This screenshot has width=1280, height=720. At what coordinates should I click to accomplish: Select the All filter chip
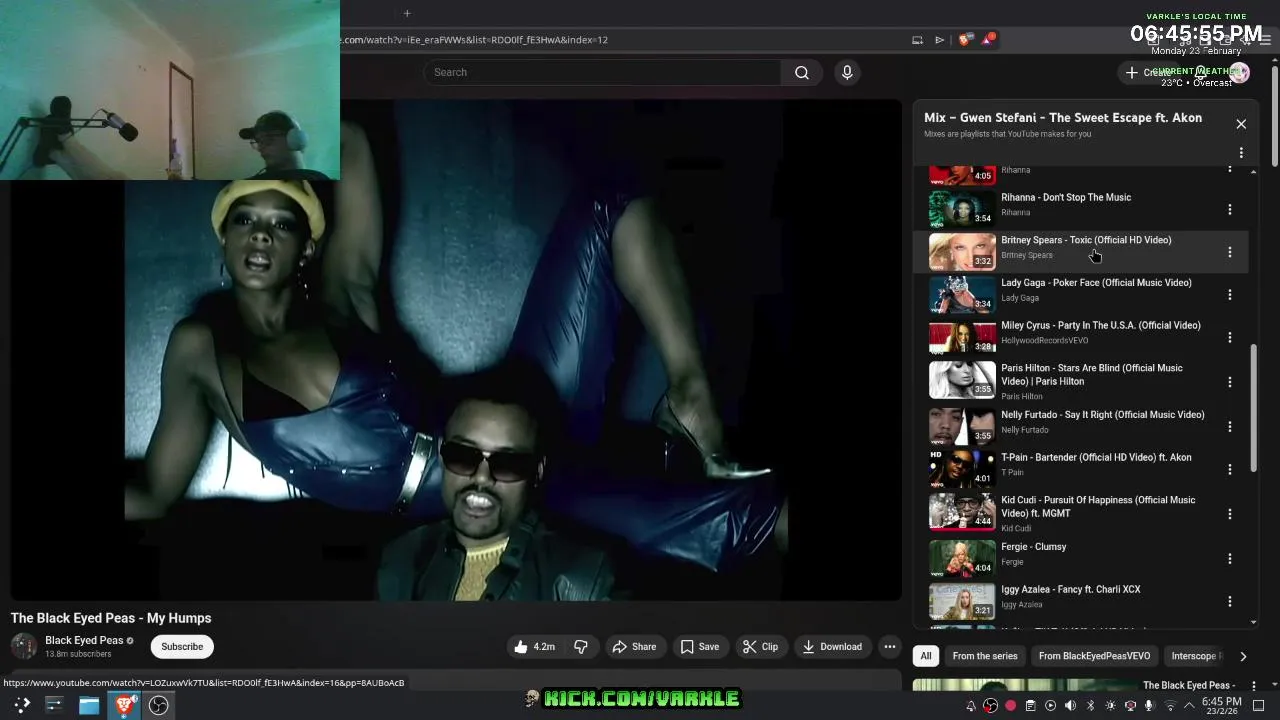click(x=926, y=656)
